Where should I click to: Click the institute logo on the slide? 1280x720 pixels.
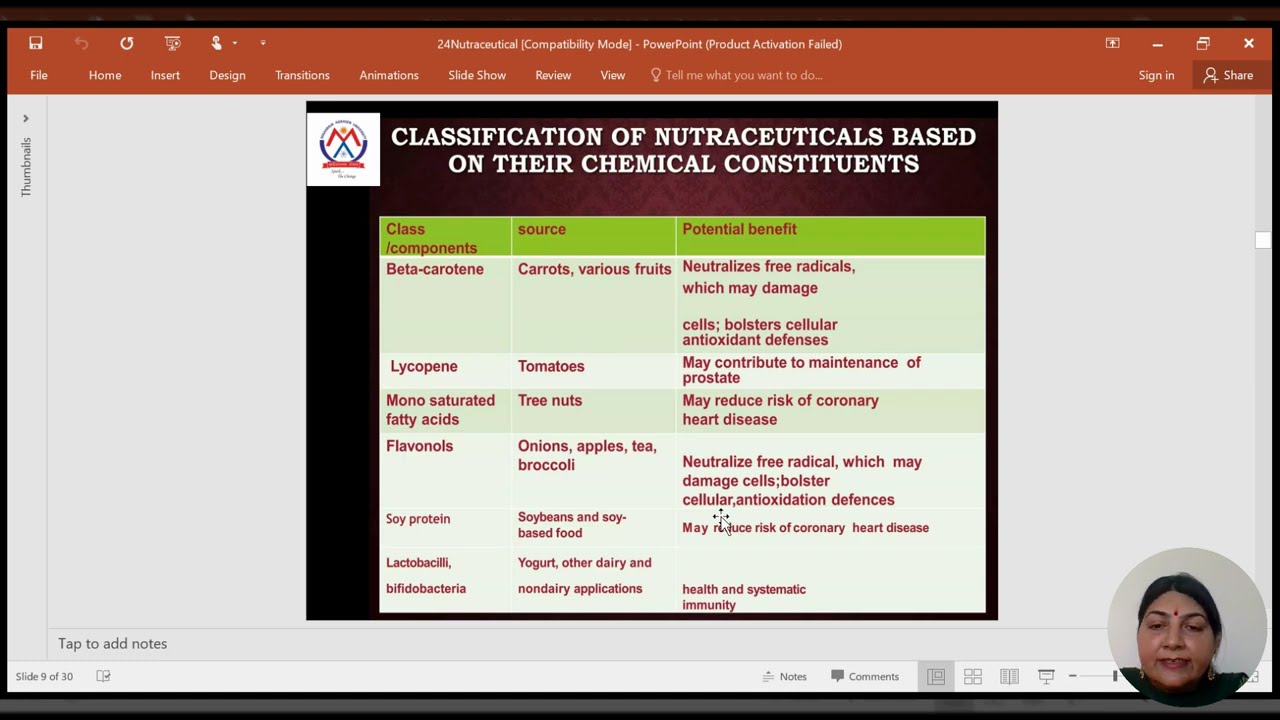(343, 149)
